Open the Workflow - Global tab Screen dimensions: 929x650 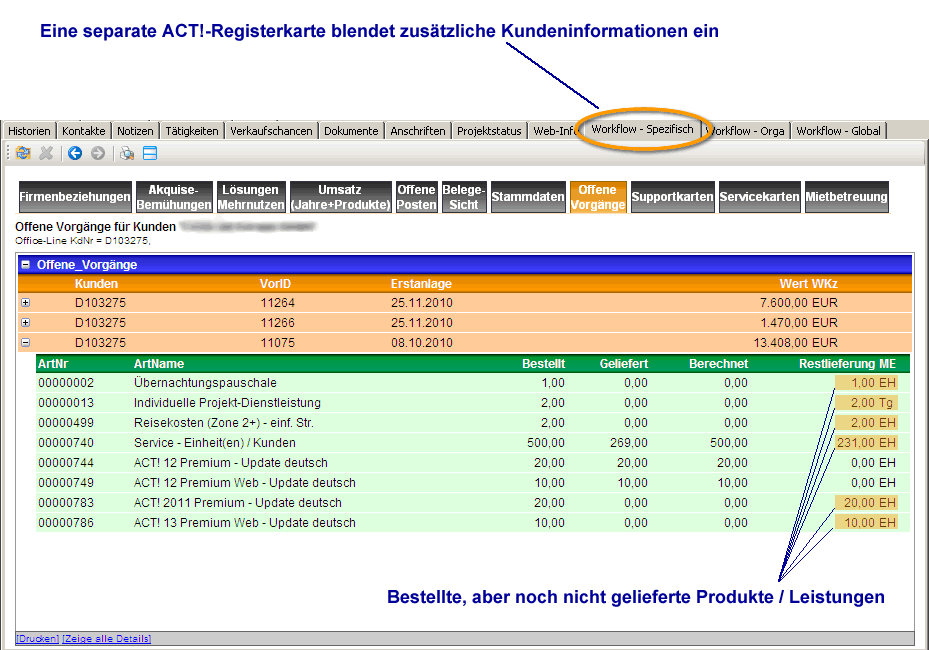pyautogui.click(x=838, y=131)
